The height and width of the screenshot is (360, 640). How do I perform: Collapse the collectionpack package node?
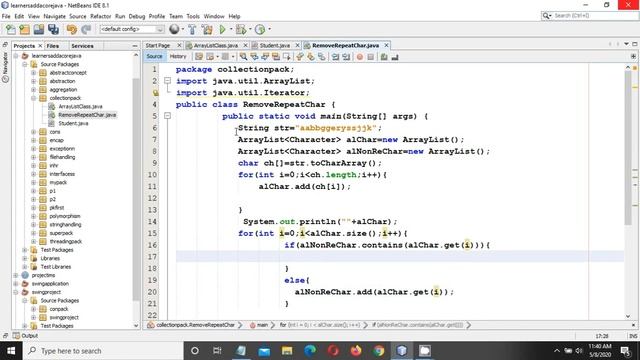tap(33, 98)
